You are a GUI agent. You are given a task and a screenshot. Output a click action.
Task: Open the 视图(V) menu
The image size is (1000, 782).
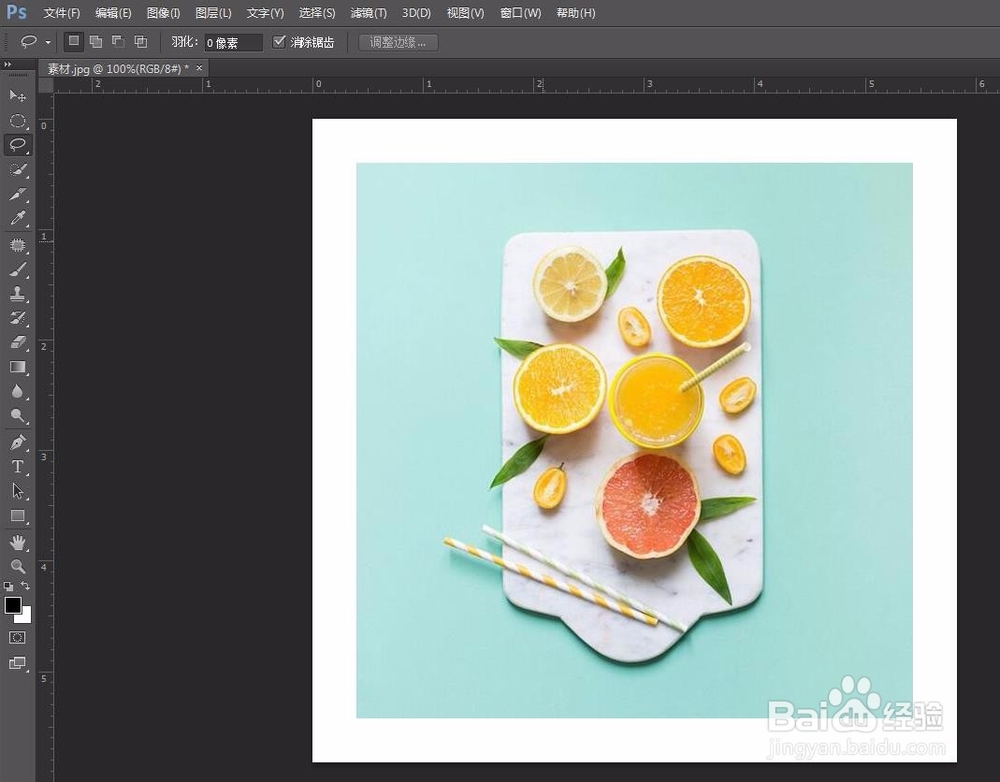pyautogui.click(x=465, y=13)
